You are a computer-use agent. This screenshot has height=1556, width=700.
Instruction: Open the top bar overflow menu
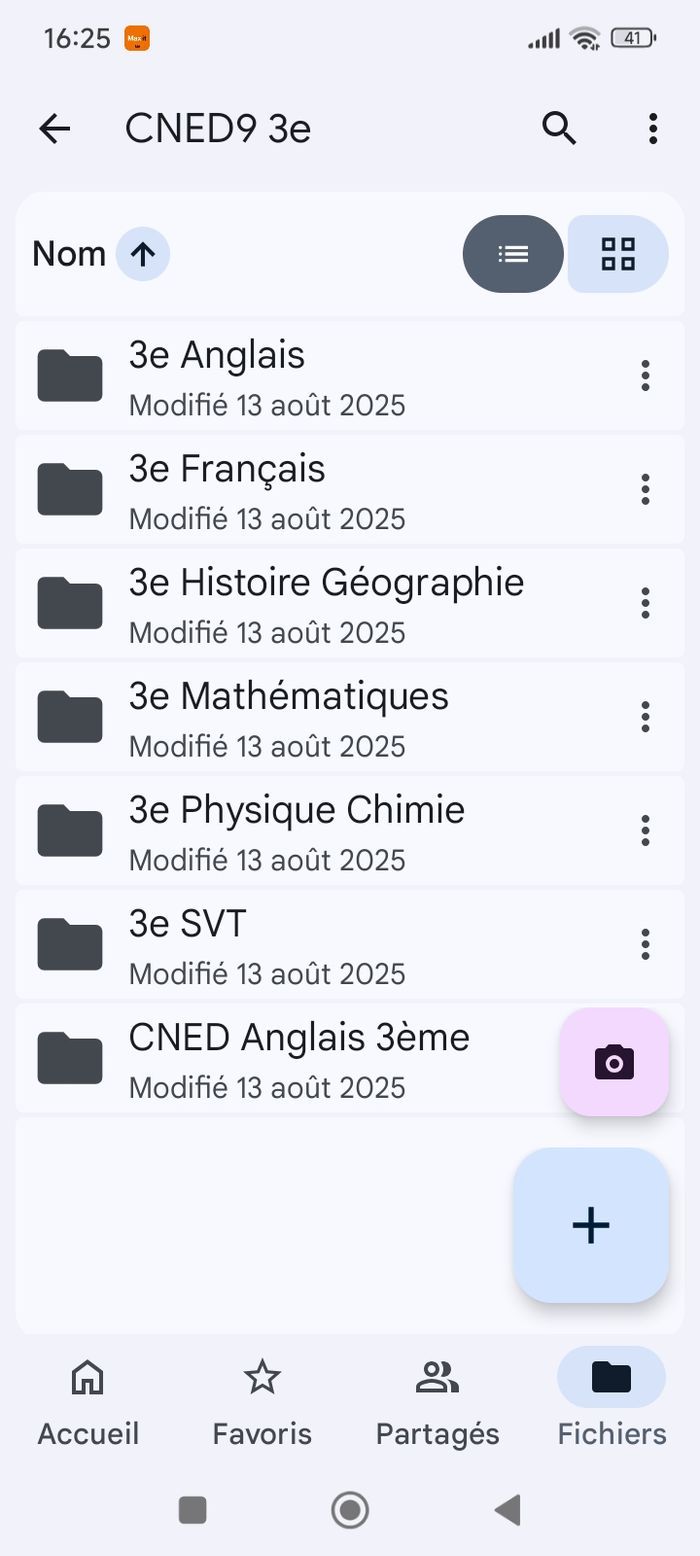(652, 128)
